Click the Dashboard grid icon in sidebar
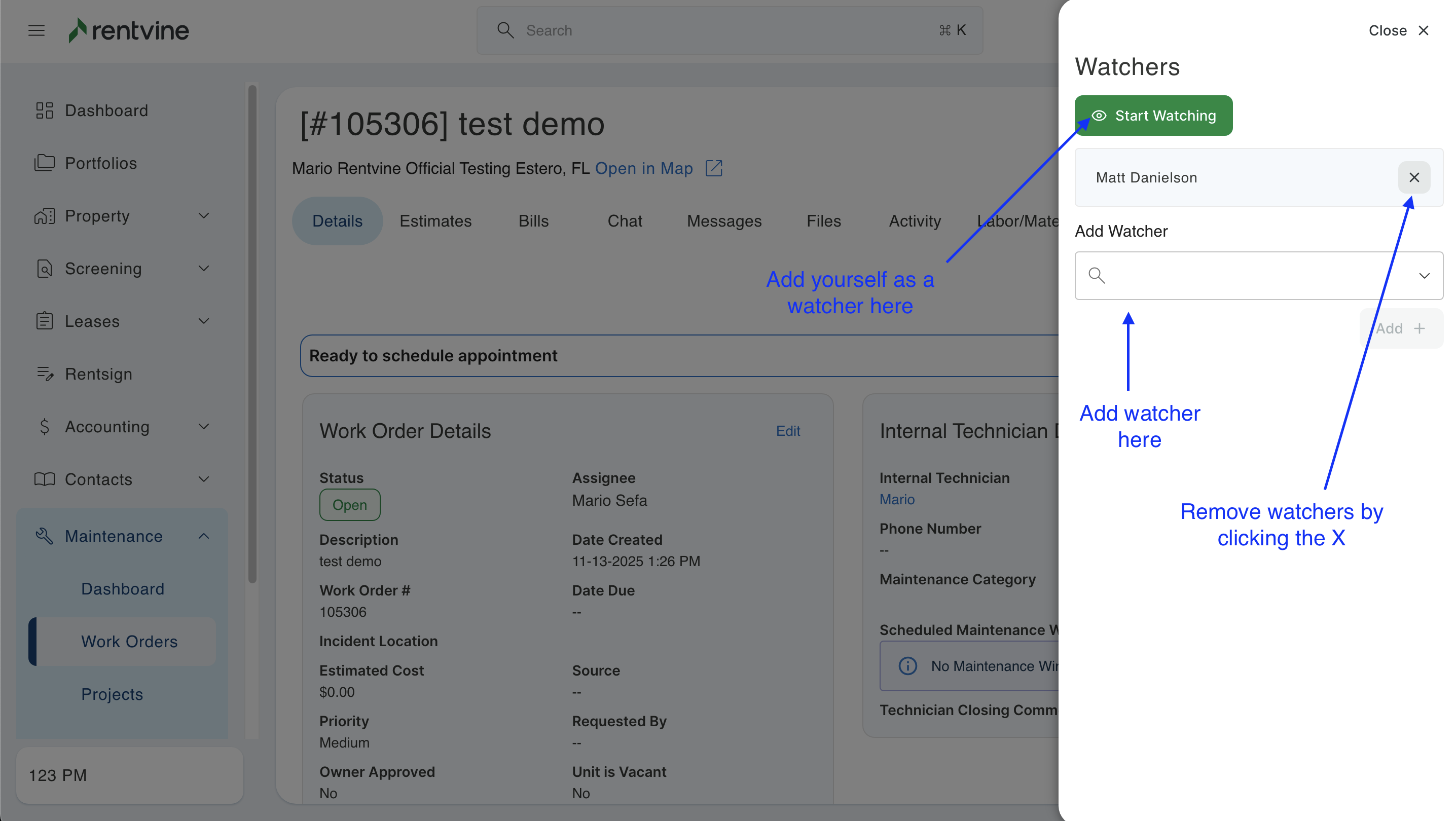 pos(44,110)
